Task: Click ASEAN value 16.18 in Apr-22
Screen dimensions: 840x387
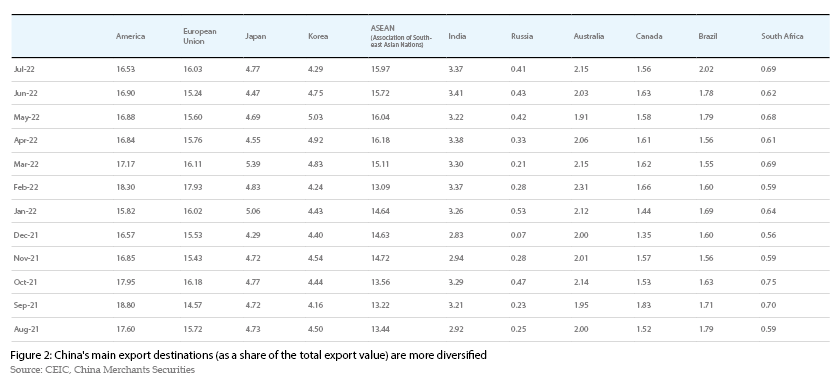Action: tap(380, 140)
